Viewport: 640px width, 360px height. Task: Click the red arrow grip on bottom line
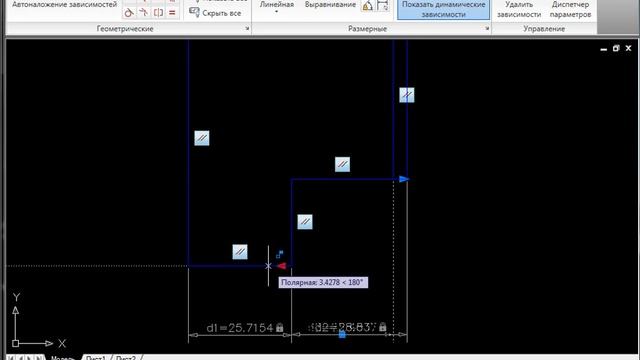pos(282,266)
